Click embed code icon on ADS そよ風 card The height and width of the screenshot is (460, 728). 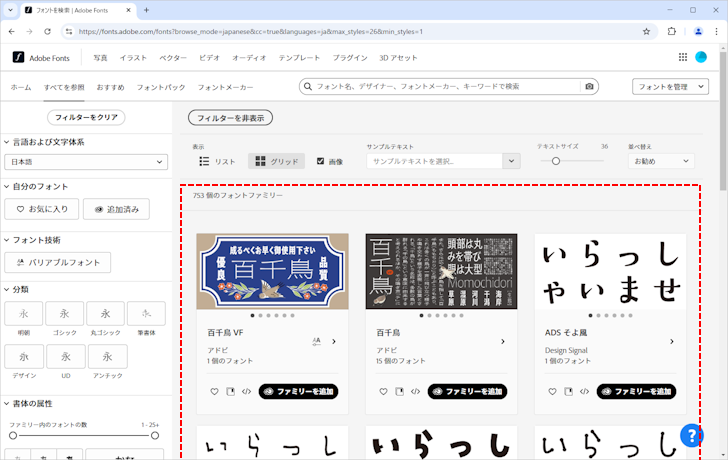pyautogui.click(x=584, y=391)
